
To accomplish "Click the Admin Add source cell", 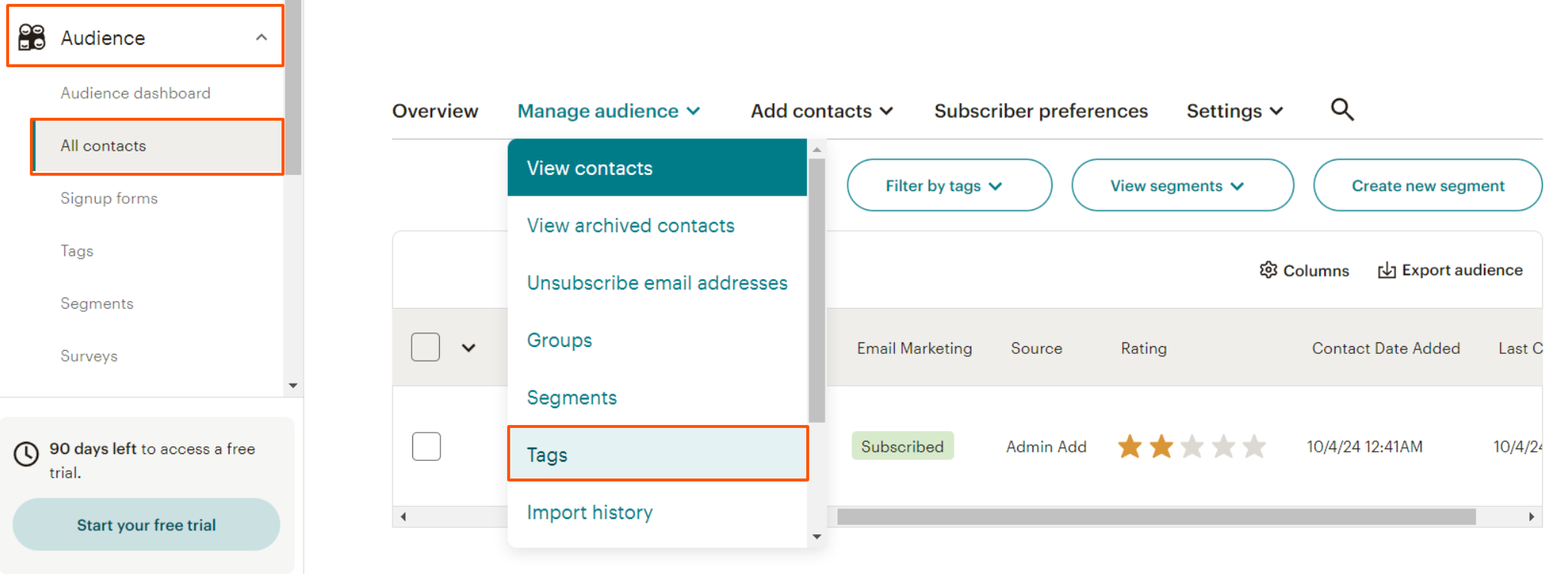I will pos(1046,447).
